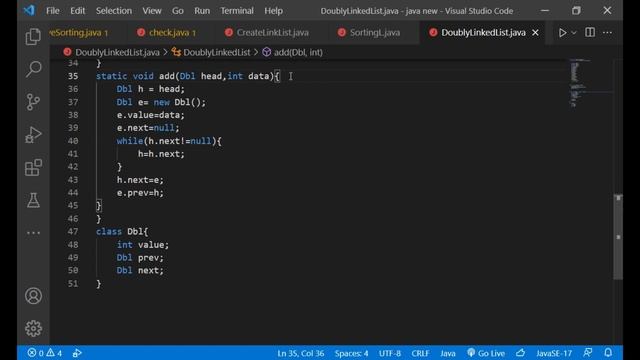Open the Accounts menu

(33, 296)
